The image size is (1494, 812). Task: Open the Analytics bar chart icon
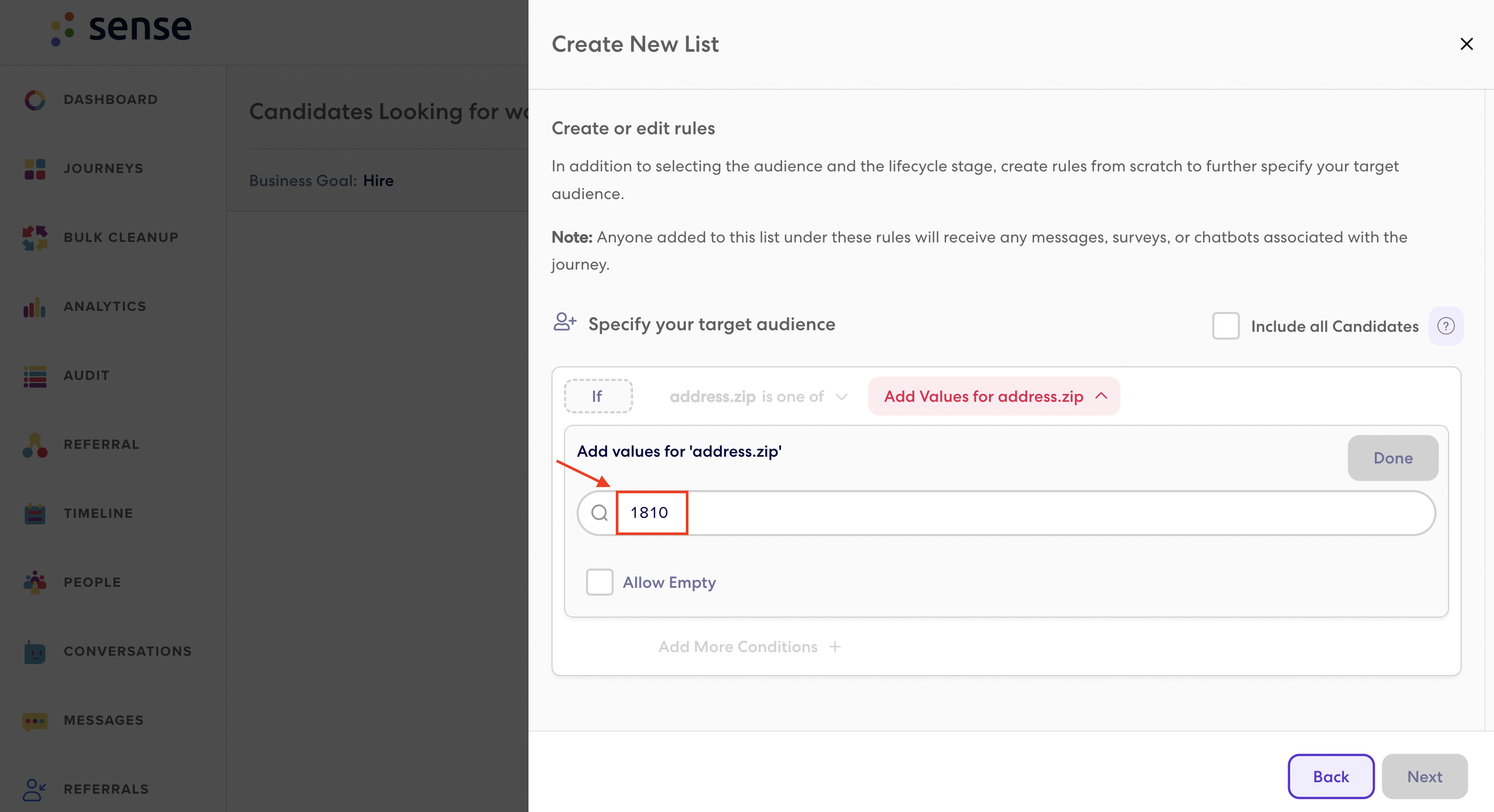[35, 307]
